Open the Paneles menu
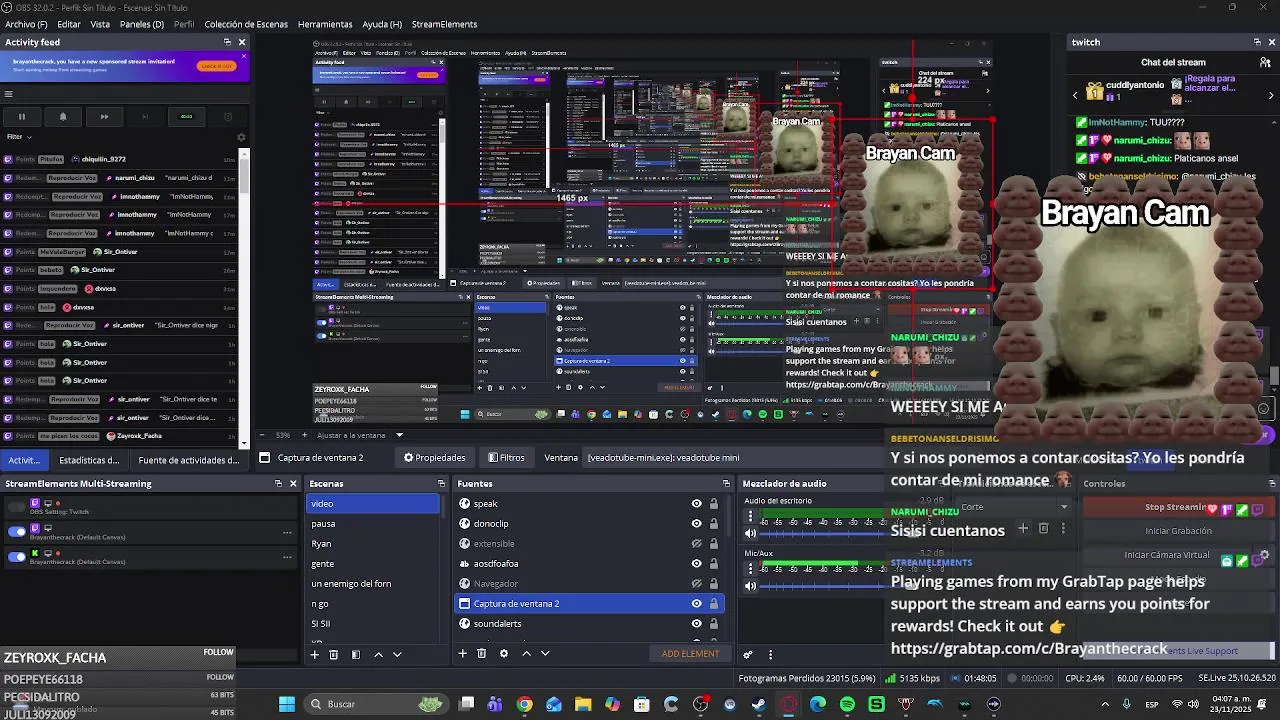The image size is (1280, 720). [x=141, y=24]
